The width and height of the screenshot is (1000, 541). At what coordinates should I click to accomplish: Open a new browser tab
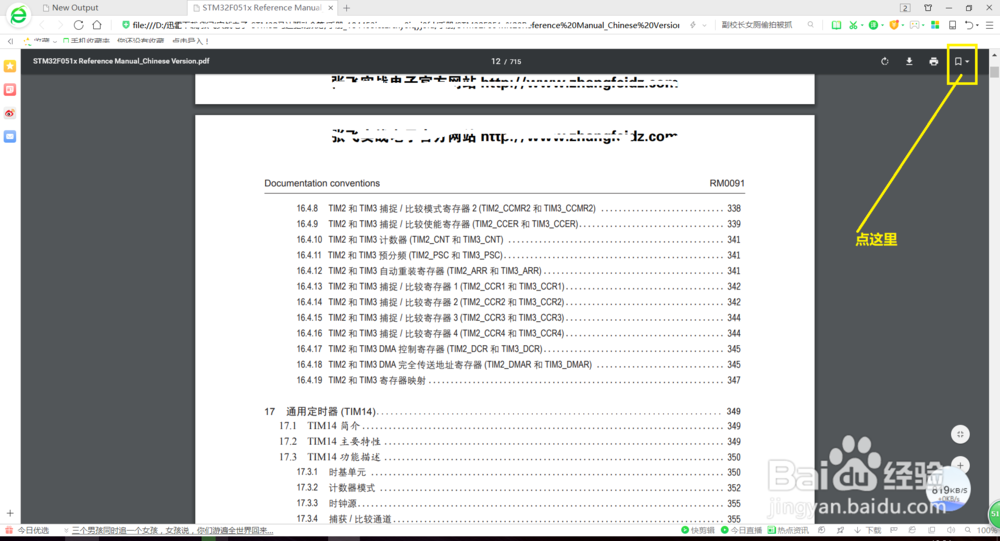click(x=346, y=8)
